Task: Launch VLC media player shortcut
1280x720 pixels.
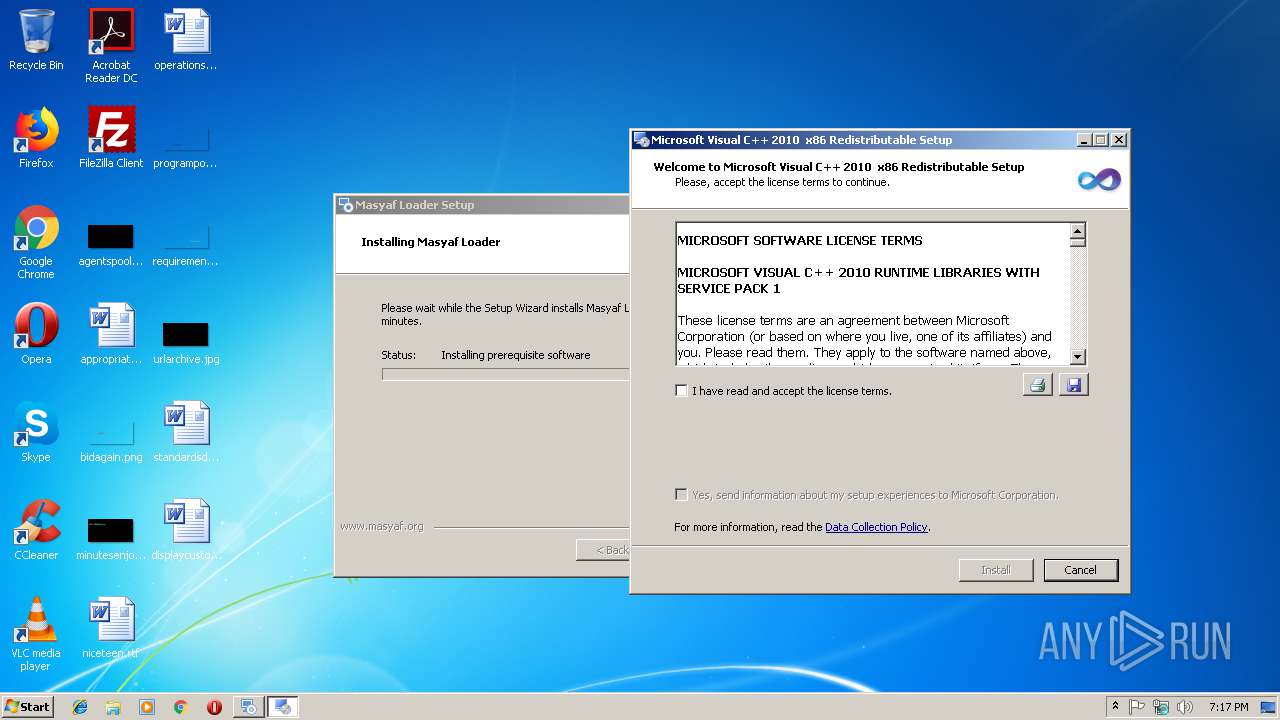Action: [x=36, y=634]
